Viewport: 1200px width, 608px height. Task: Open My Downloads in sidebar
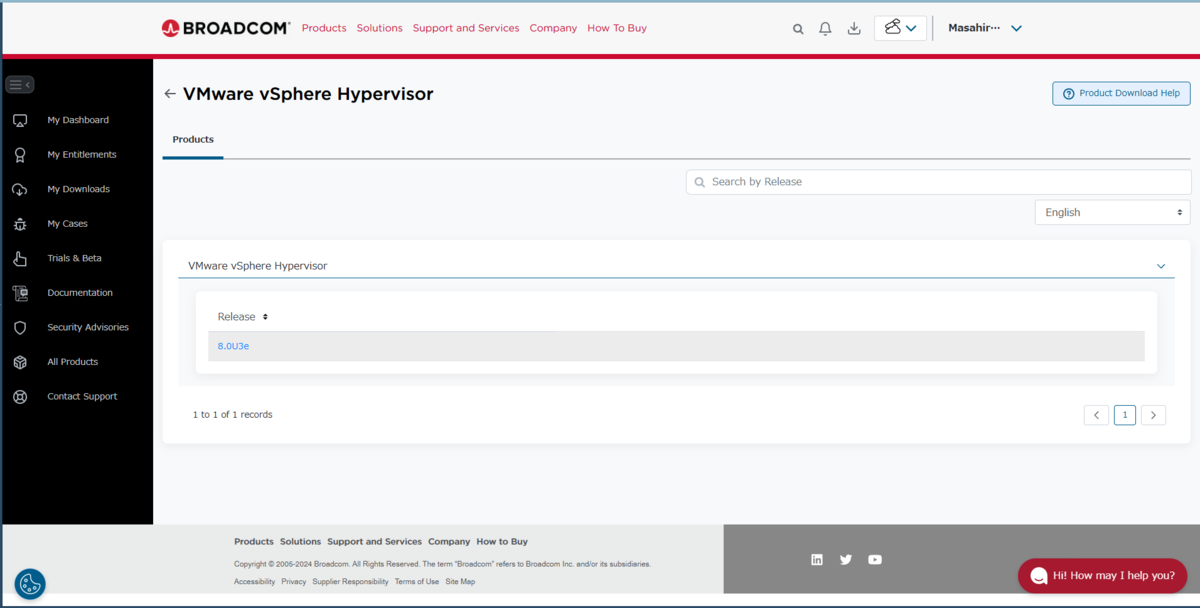[78, 189]
